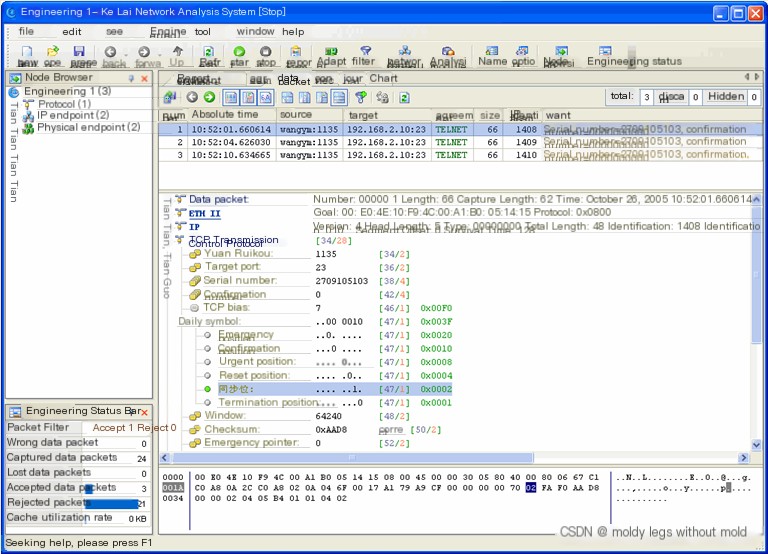Toggle the first pressed packet layout button
This screenshot has height=554, width=768.
tap(231, 97)
